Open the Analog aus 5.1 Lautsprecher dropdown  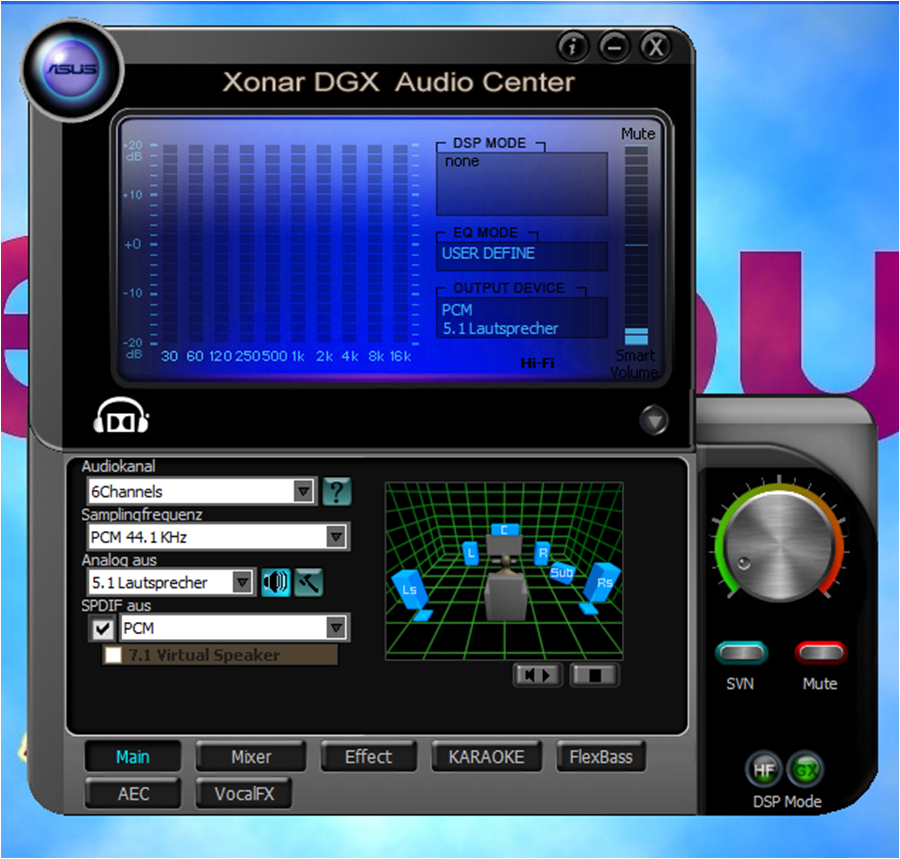pos(170,582)
